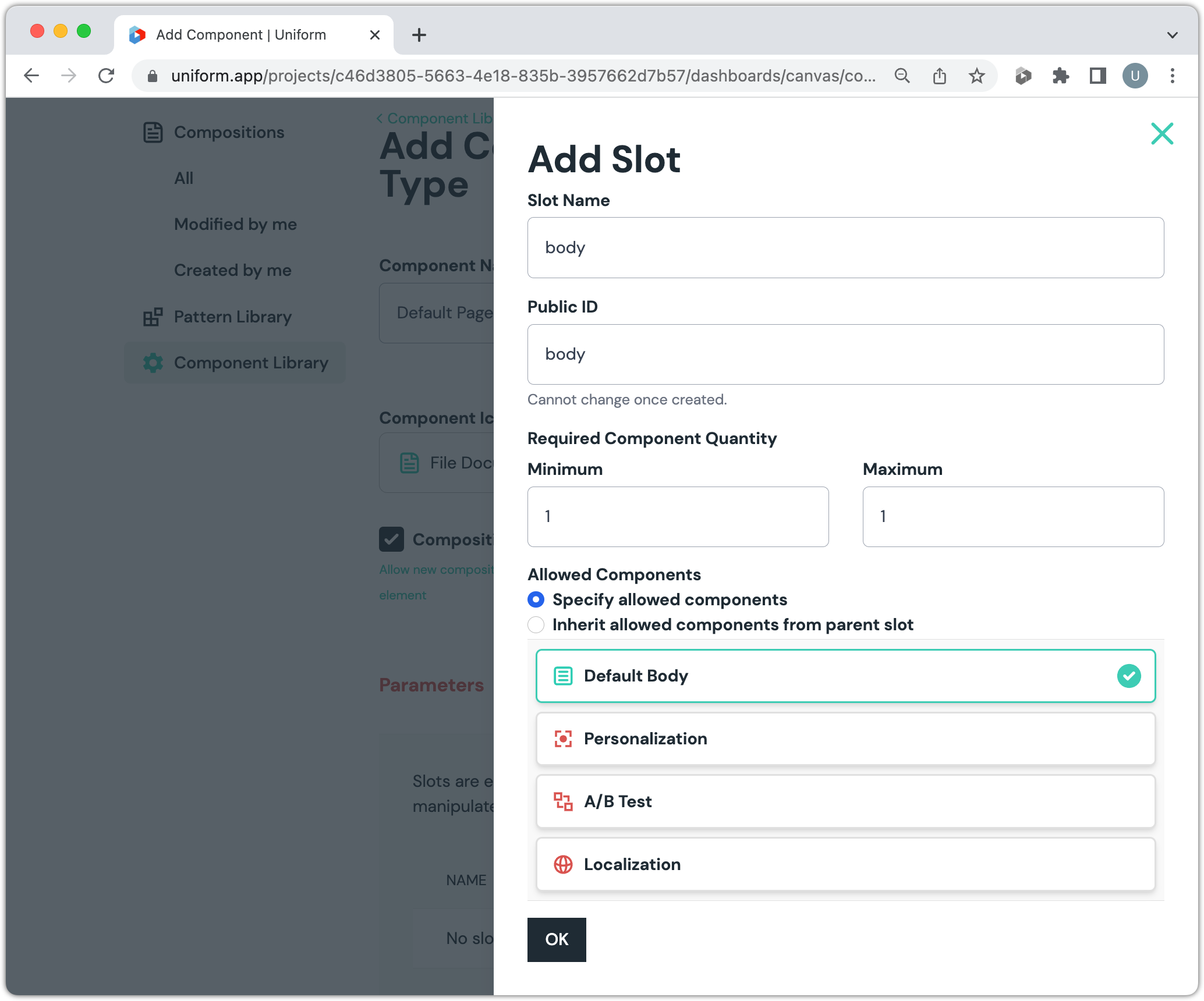Expand the tab search chevron
The image size is (1204, 1001).
1172,35
